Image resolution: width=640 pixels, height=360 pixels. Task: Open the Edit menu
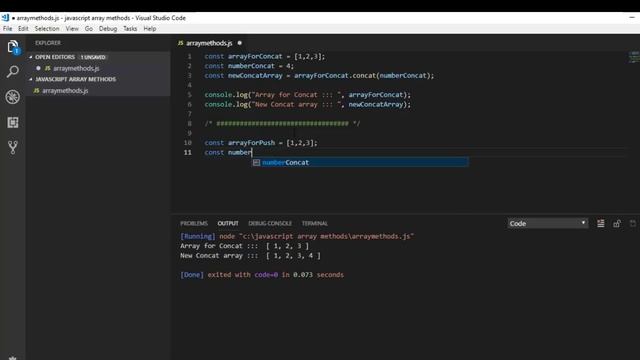pos(23,29)
